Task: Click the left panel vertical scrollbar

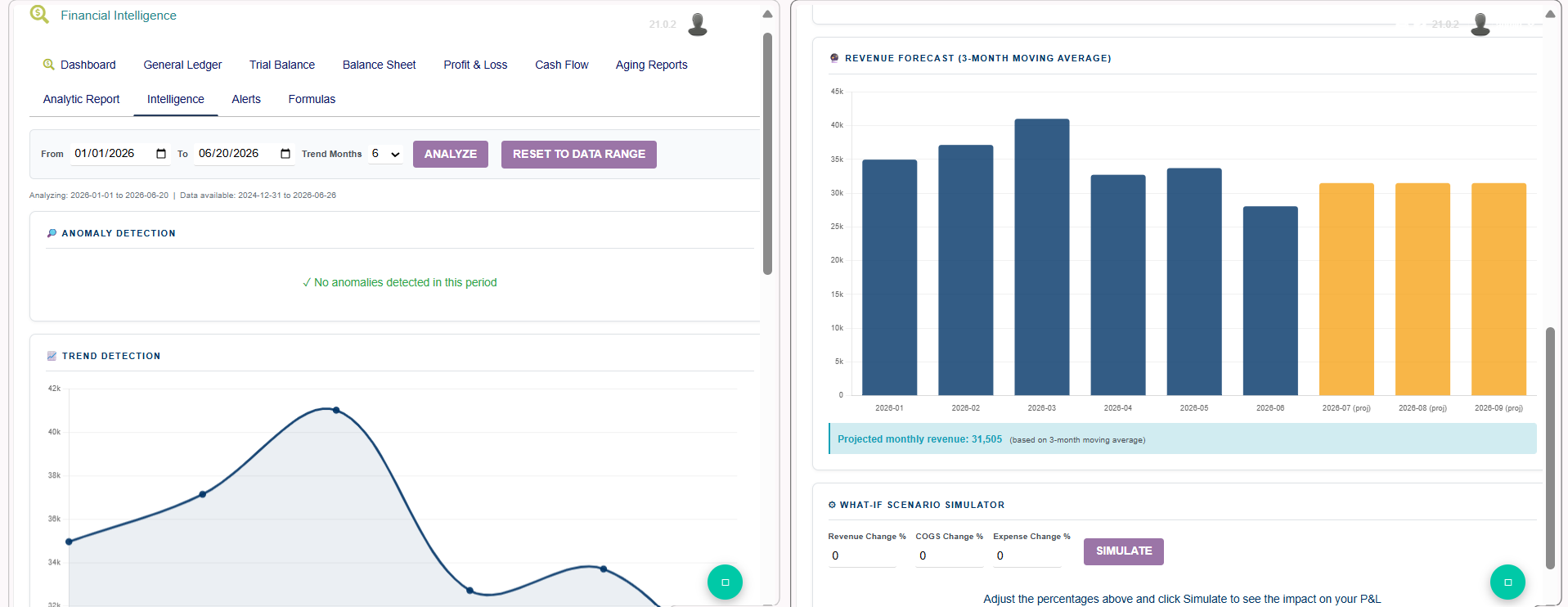Action: point(767,154)
